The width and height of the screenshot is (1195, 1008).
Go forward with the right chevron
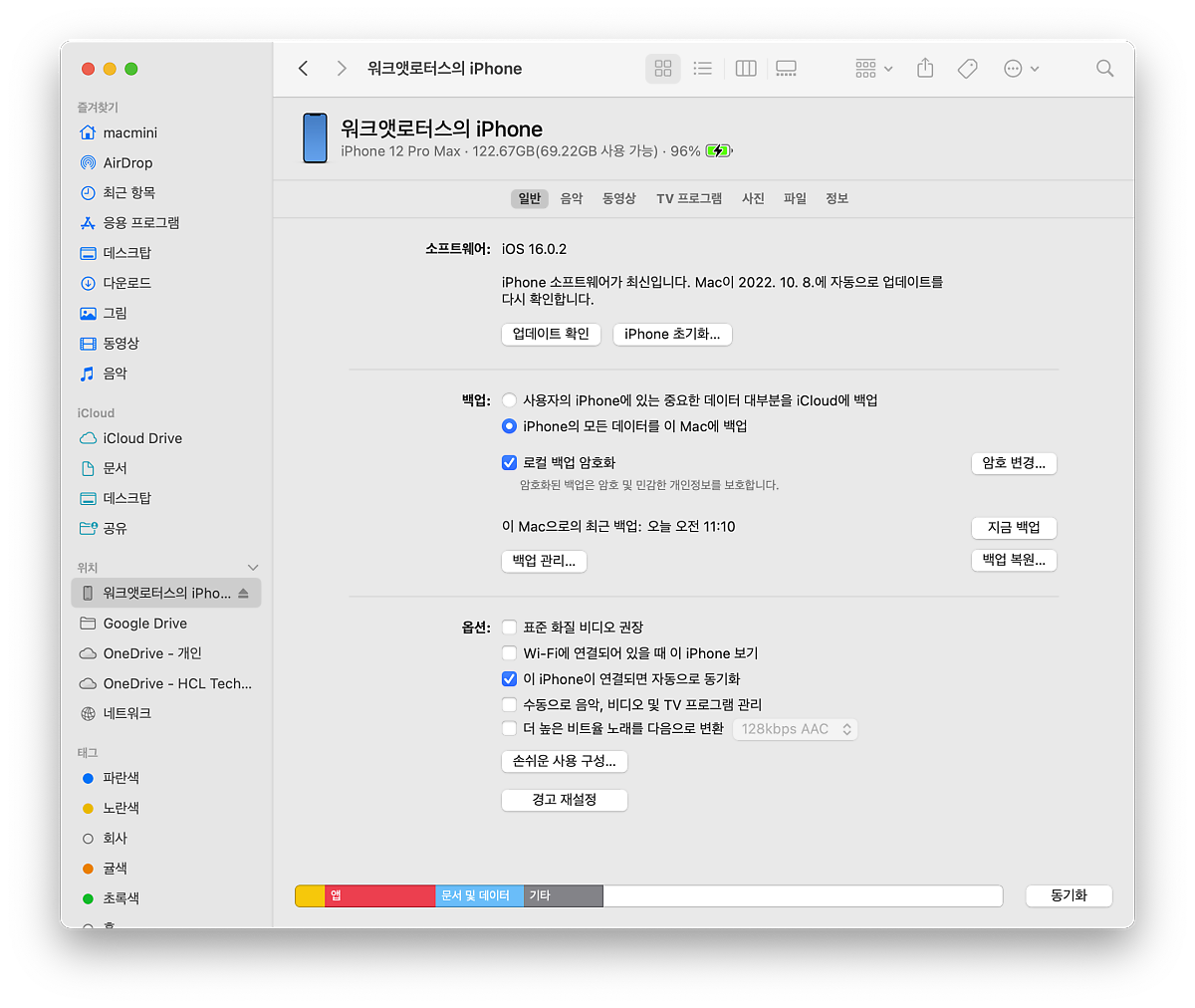(342, 69)
